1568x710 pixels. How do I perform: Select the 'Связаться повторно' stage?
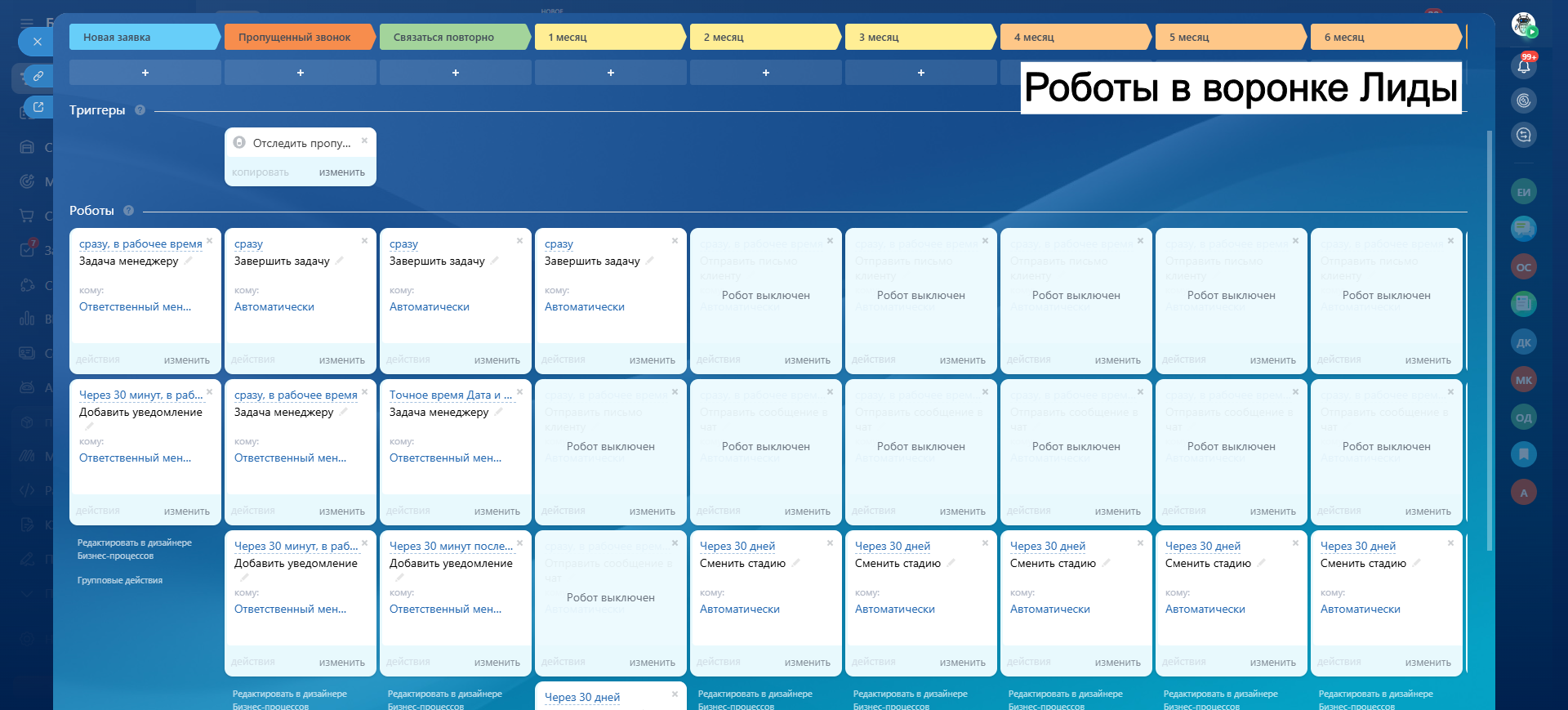[x=455, y=38]
